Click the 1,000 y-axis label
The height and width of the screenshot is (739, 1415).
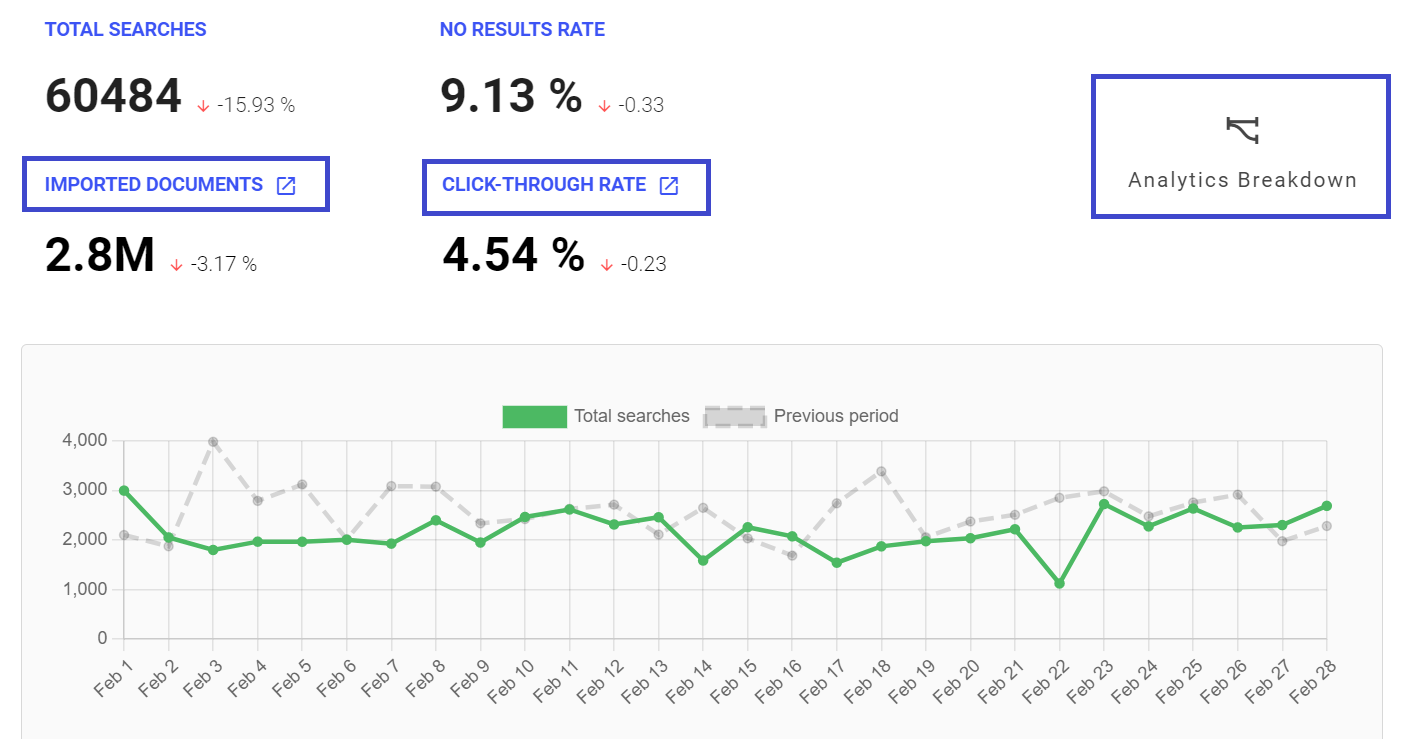point(84,589)
